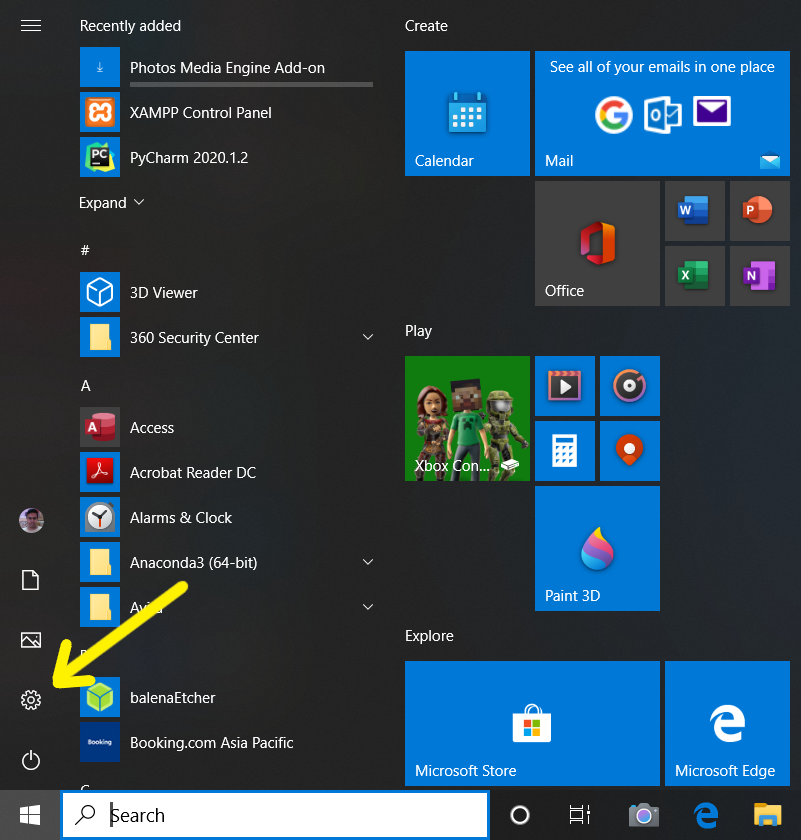Launch Access from the app list
This screenshot has height=840, width=801.
coord(227,427)
